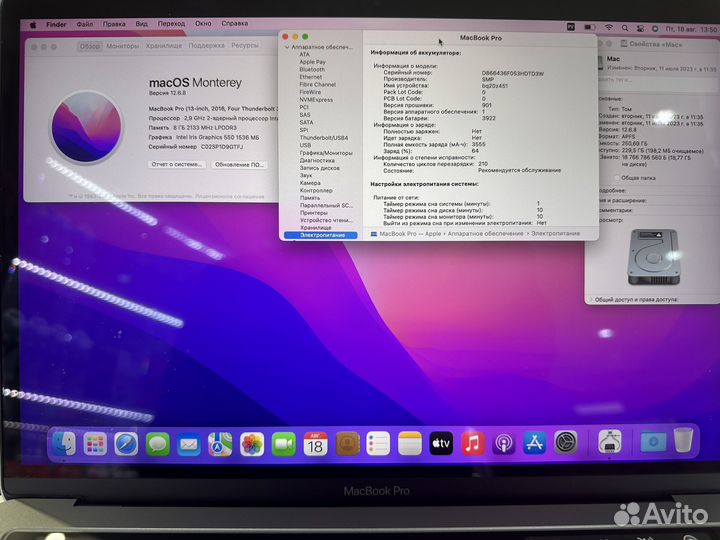720x540 pixels.
Task: Select Хранилище in the hardware list
Action: (x=315, y=228)
